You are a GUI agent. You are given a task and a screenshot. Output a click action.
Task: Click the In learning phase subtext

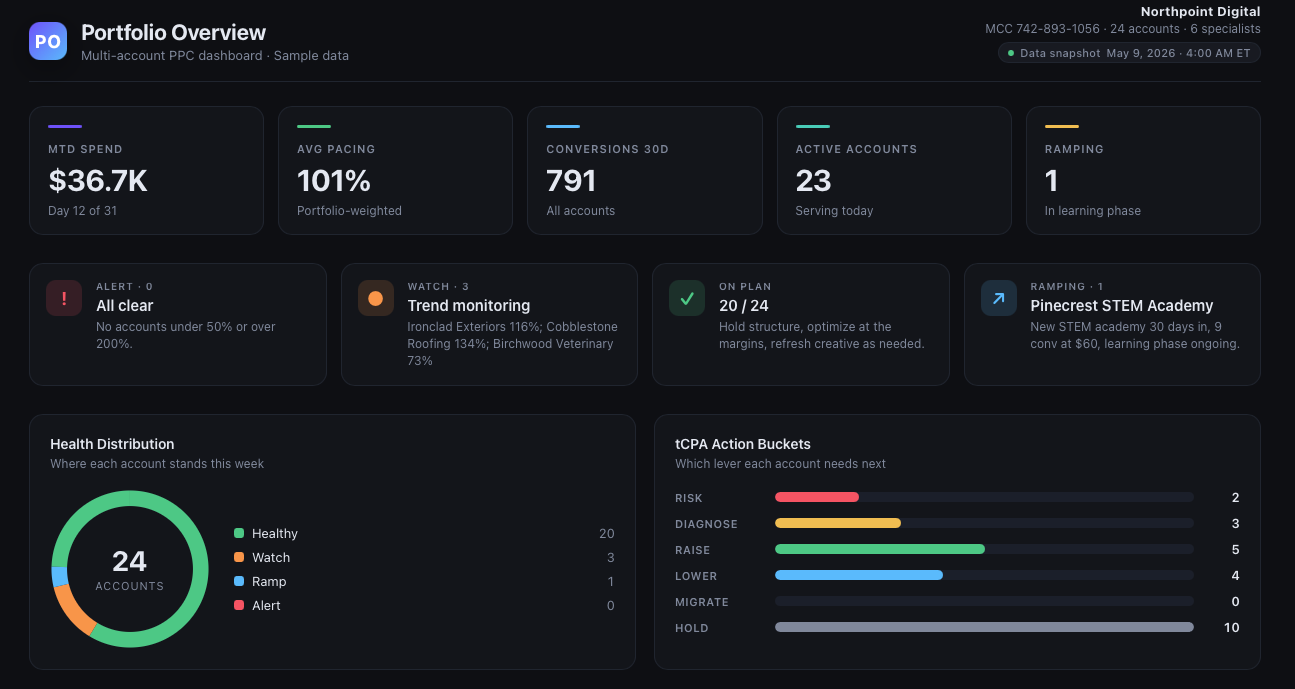[x=1093, y=211]
